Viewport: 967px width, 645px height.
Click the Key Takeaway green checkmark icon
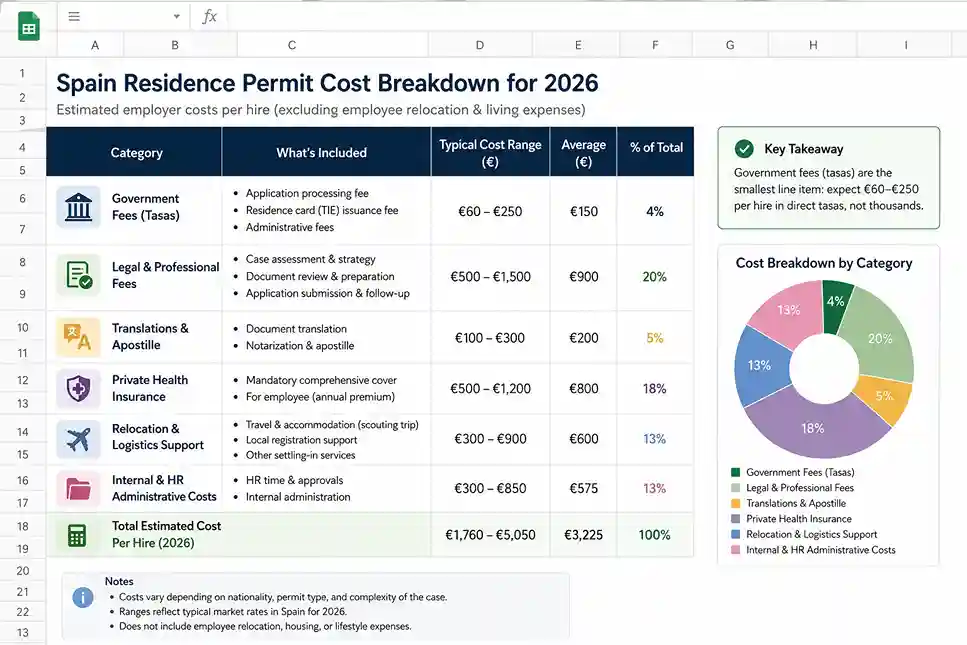pyautogui.click(x=744, y=149)
